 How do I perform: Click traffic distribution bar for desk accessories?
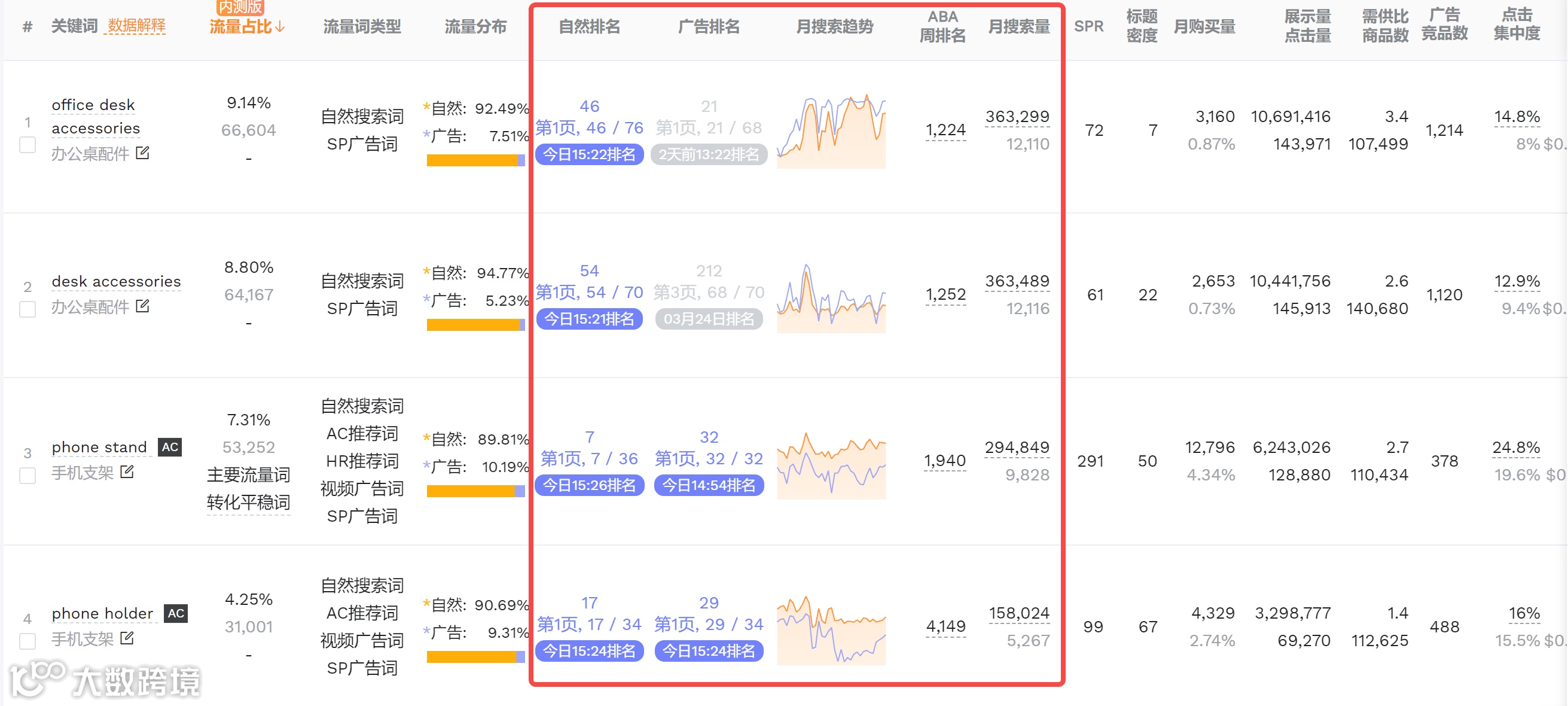tap(475, 325)
